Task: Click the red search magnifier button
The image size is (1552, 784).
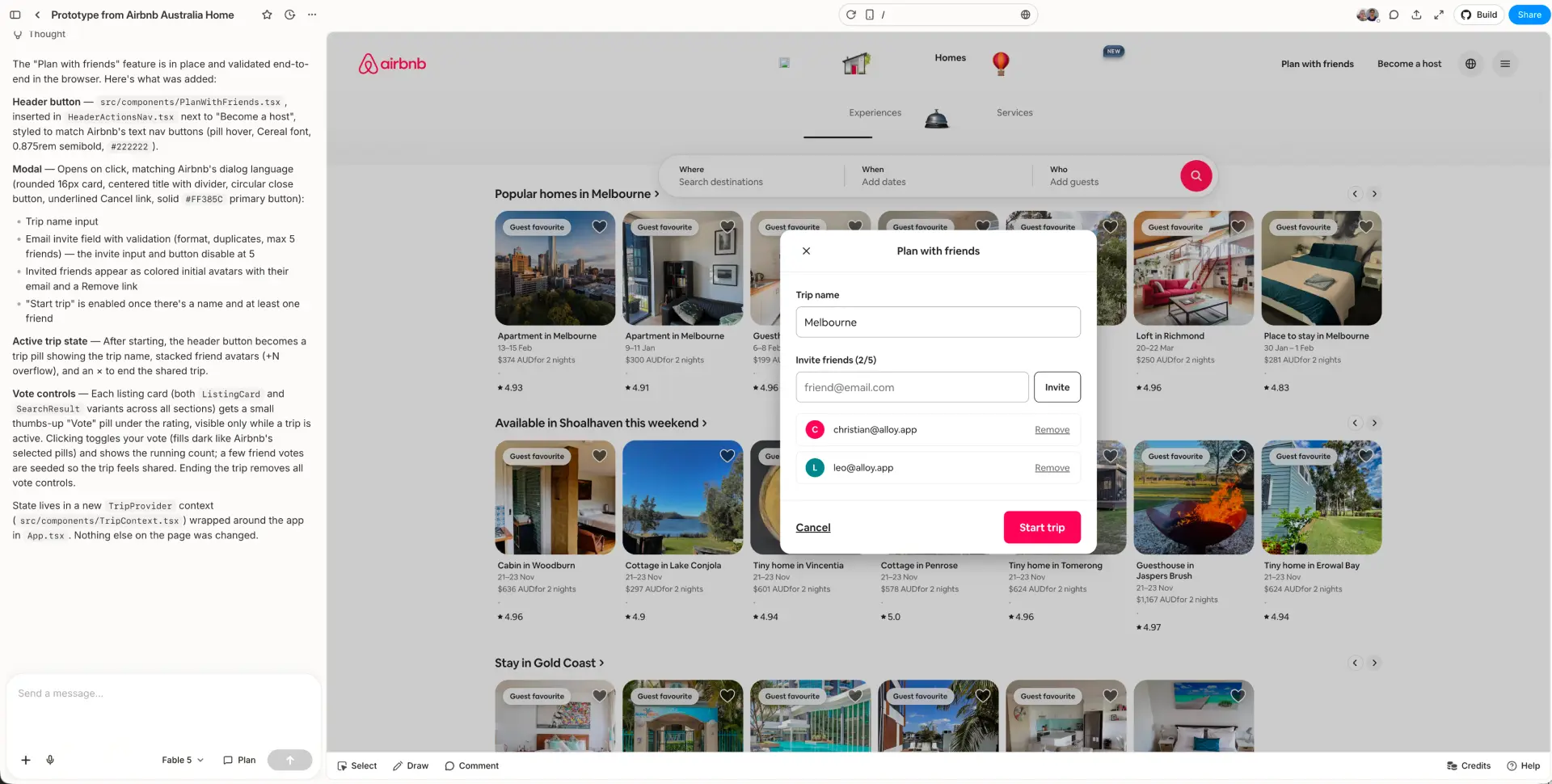Action: tap(1196, 176)
